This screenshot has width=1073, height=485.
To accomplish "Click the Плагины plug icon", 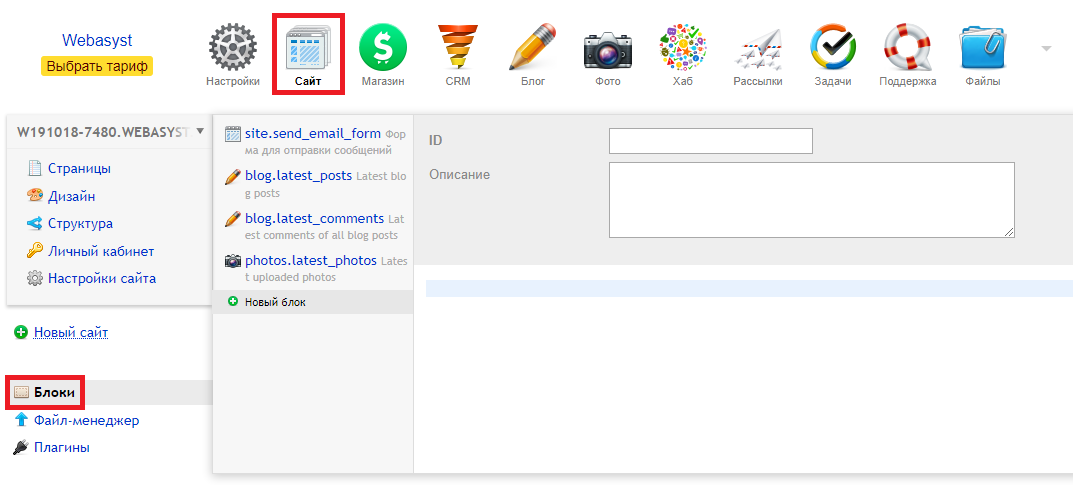I will 21,447.
